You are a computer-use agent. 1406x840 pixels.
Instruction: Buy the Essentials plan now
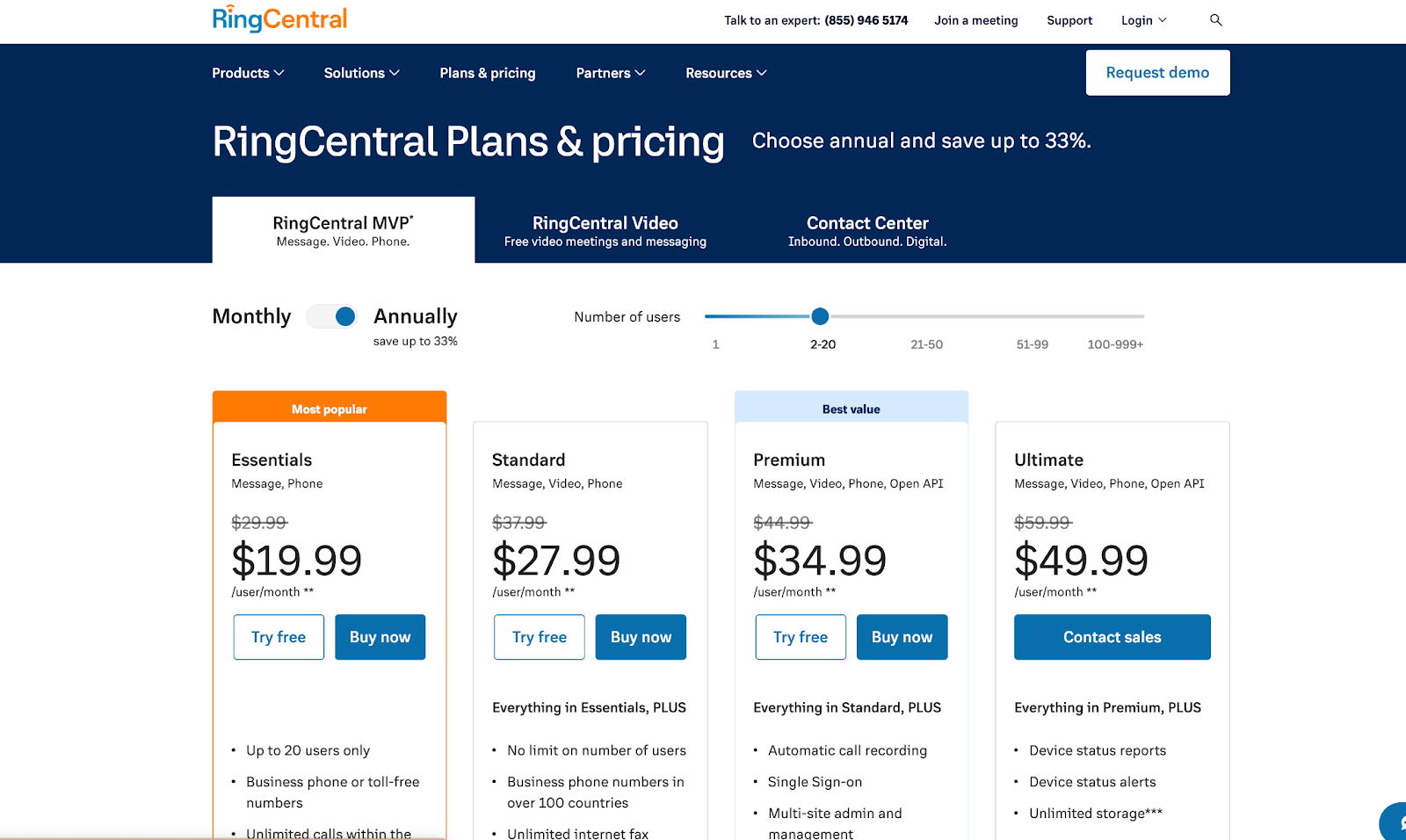tap(380, 637)
